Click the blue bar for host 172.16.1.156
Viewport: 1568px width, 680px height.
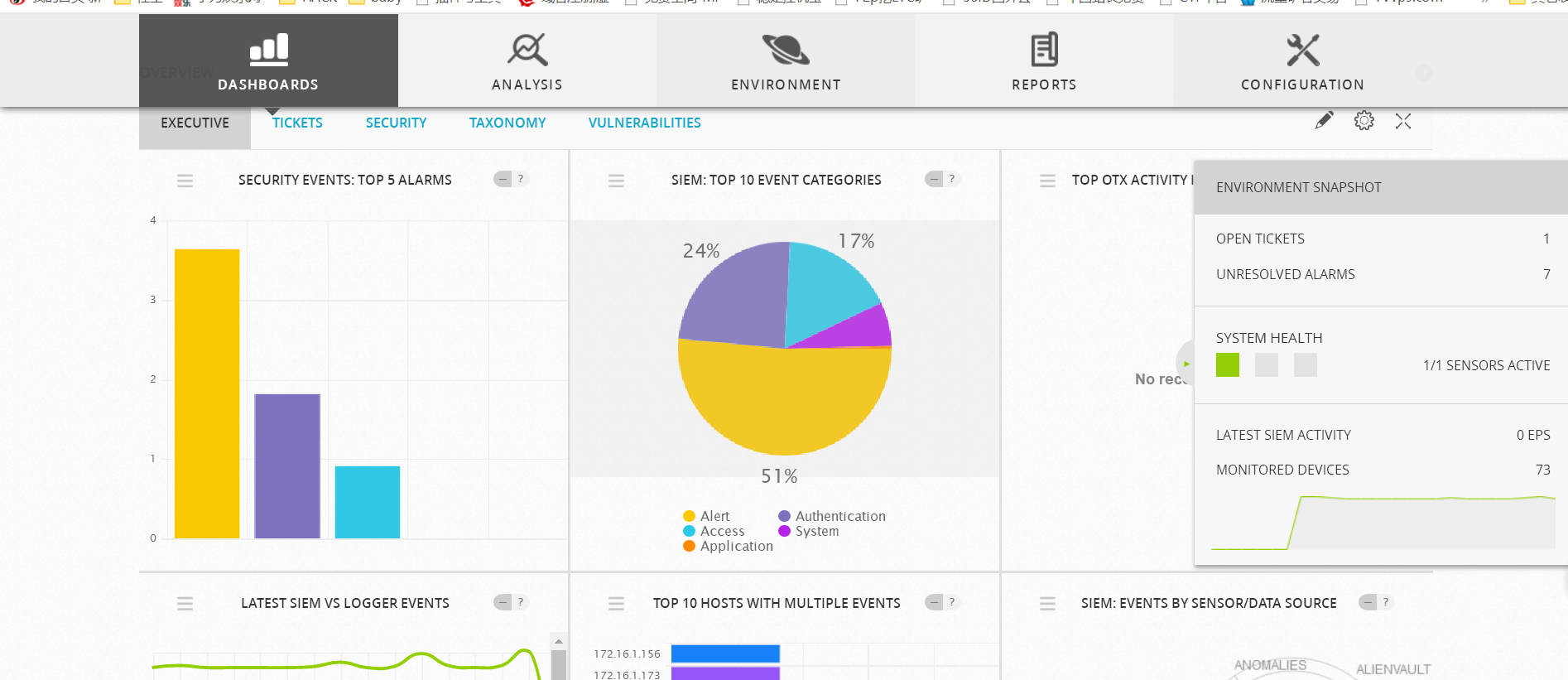(x=725, y=653)
